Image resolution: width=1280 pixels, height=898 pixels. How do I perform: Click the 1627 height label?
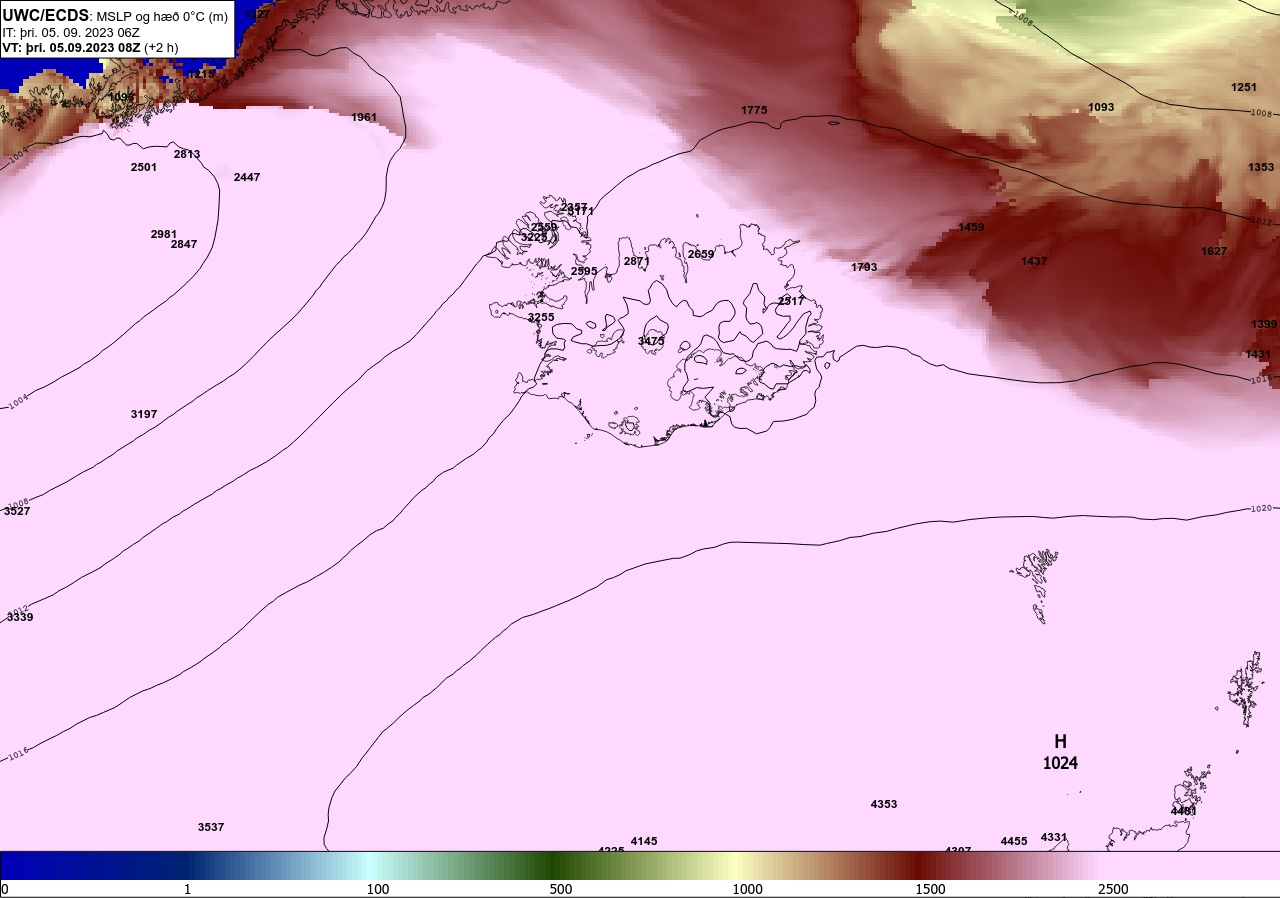[1214, 251]
